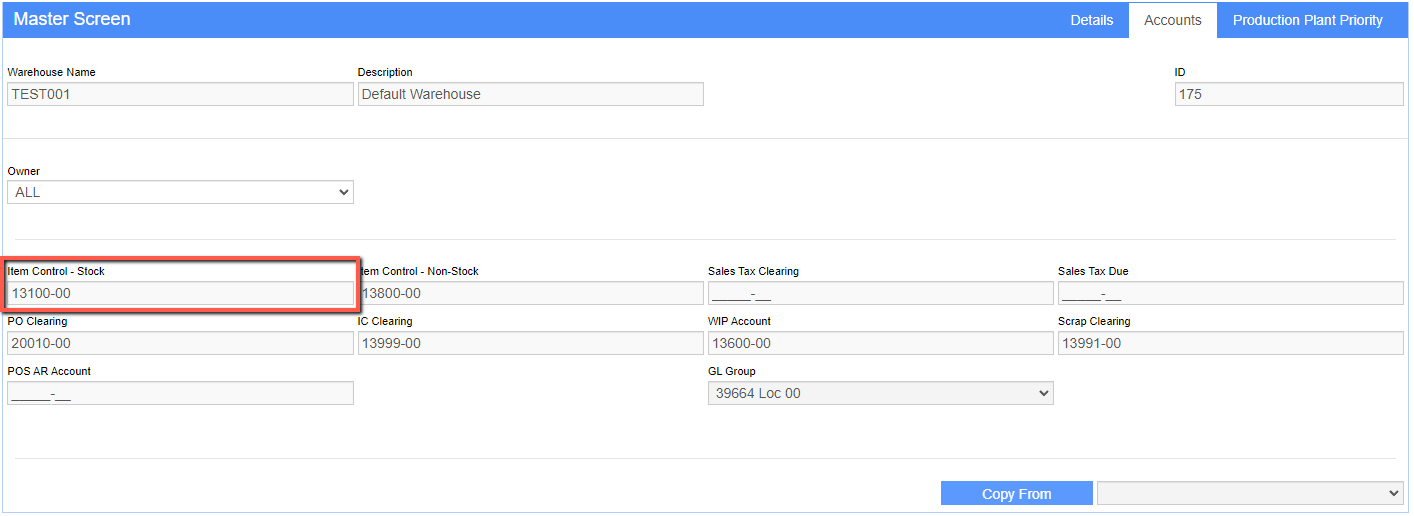Click the Scrap Clearing field

(x=1231, y=343)
